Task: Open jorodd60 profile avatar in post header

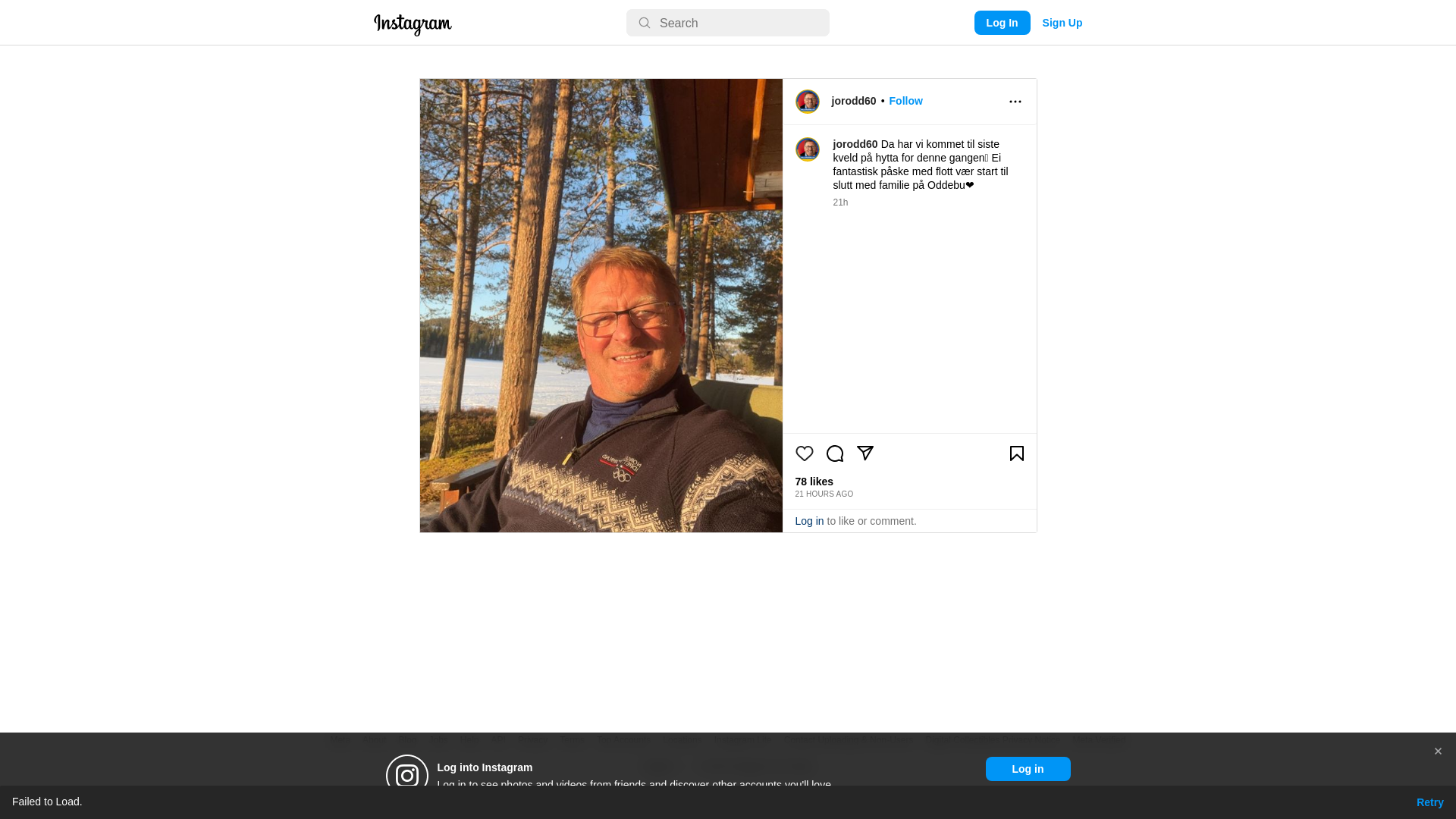Action: [808, 102]
